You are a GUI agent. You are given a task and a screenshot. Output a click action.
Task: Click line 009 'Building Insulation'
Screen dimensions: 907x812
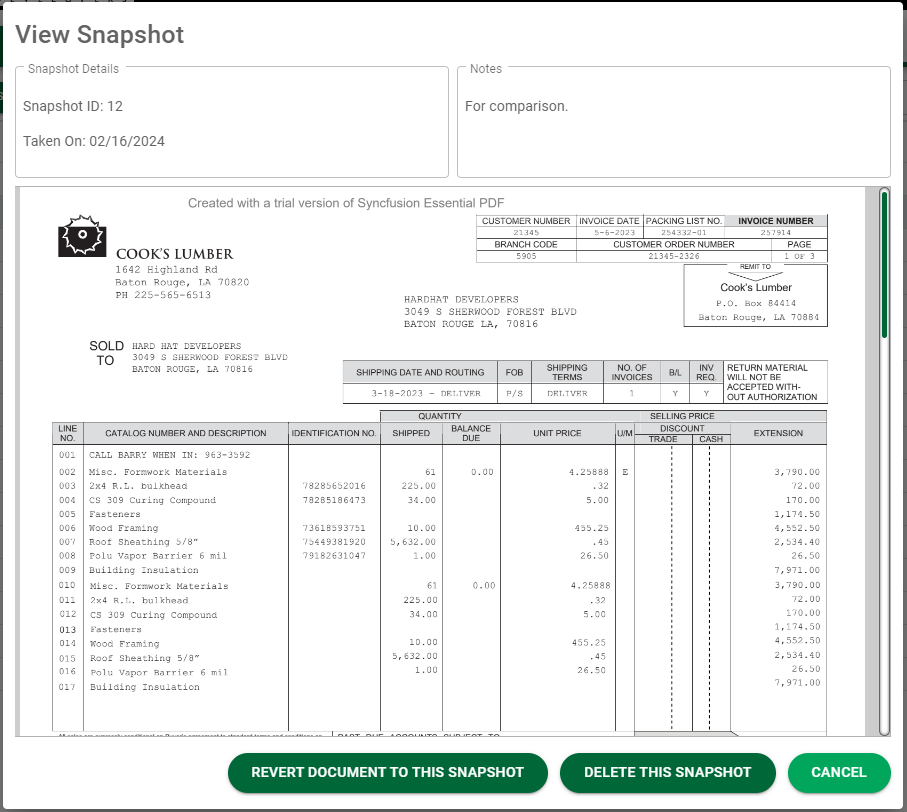point(143,570)
